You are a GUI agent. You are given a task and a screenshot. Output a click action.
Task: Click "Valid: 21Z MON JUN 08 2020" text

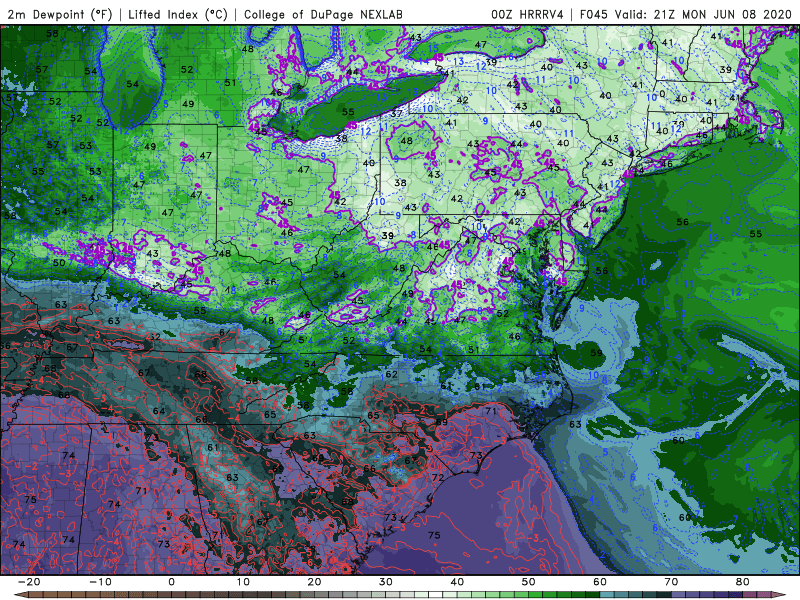tap(703, 14)
